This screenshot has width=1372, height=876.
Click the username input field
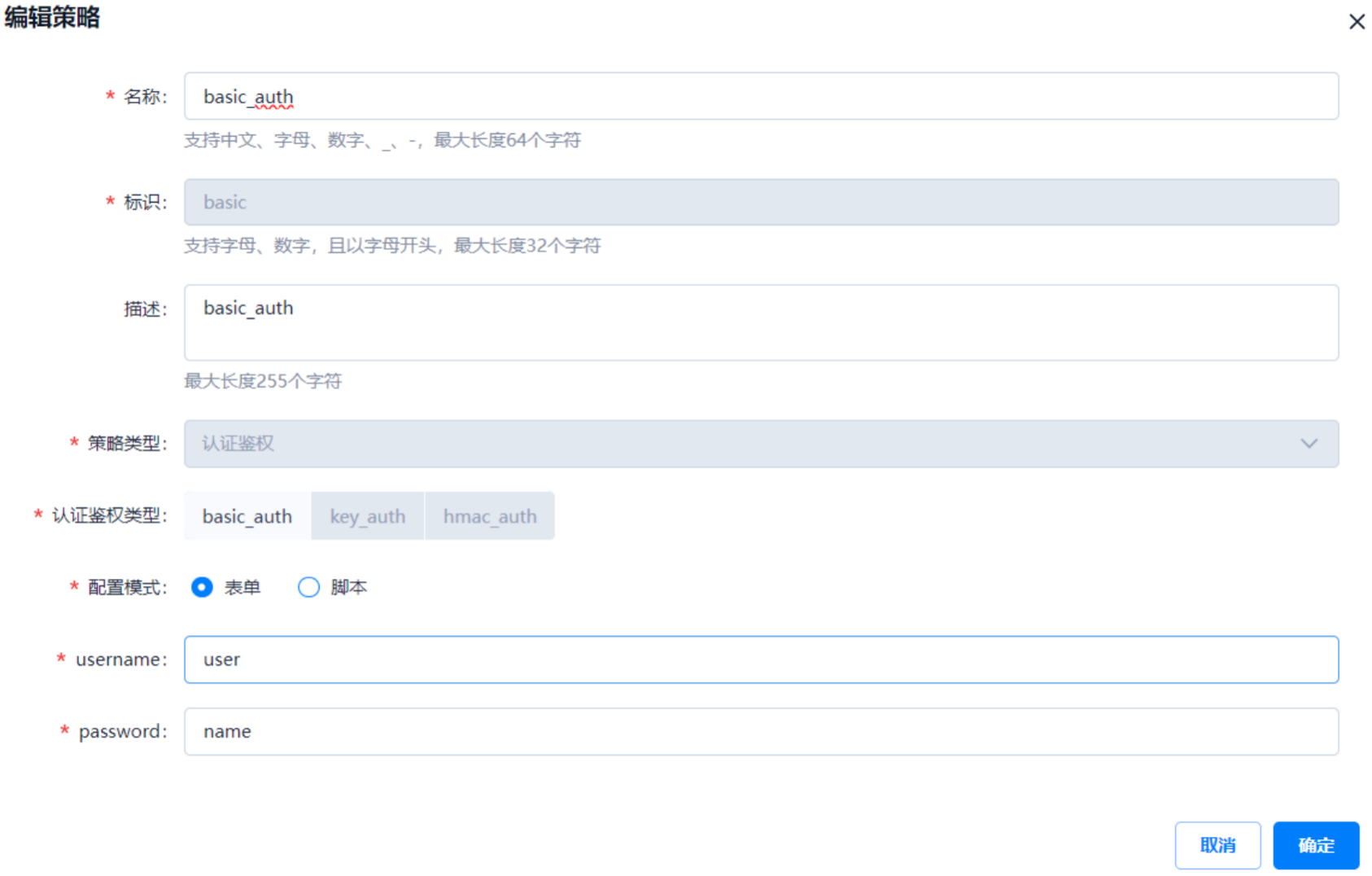[x=761, y=659]
